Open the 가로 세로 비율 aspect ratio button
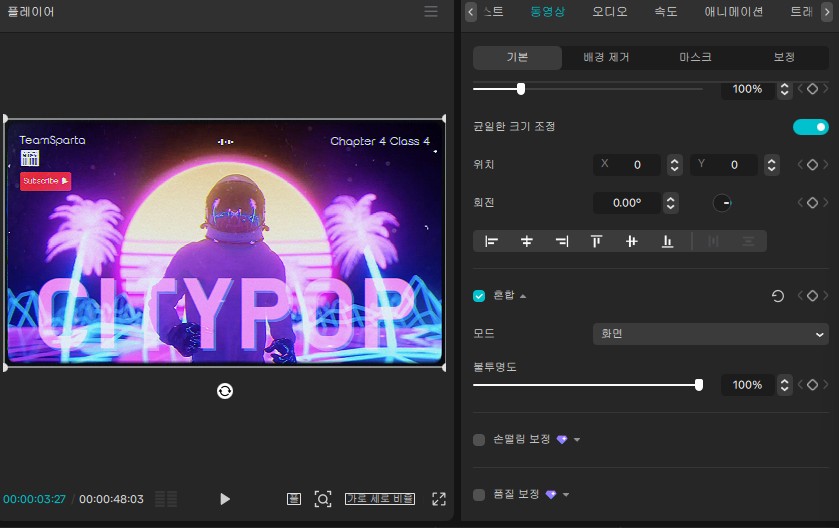 379,499
